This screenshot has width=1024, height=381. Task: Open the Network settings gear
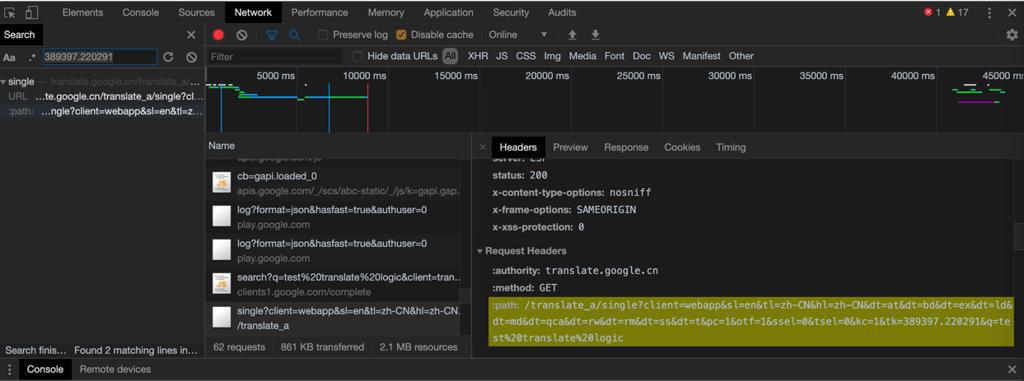click(x=1012, y=35)
